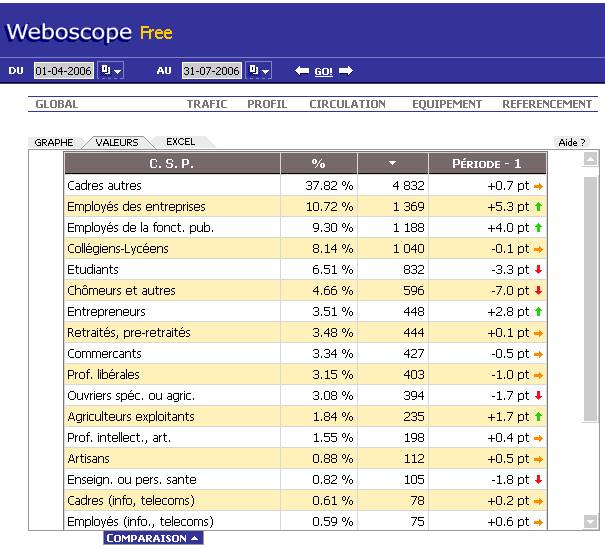Open the start date calendar picker
Image resolution: width=605 pixels, height=549 pixels.
(x=110, y=71)
